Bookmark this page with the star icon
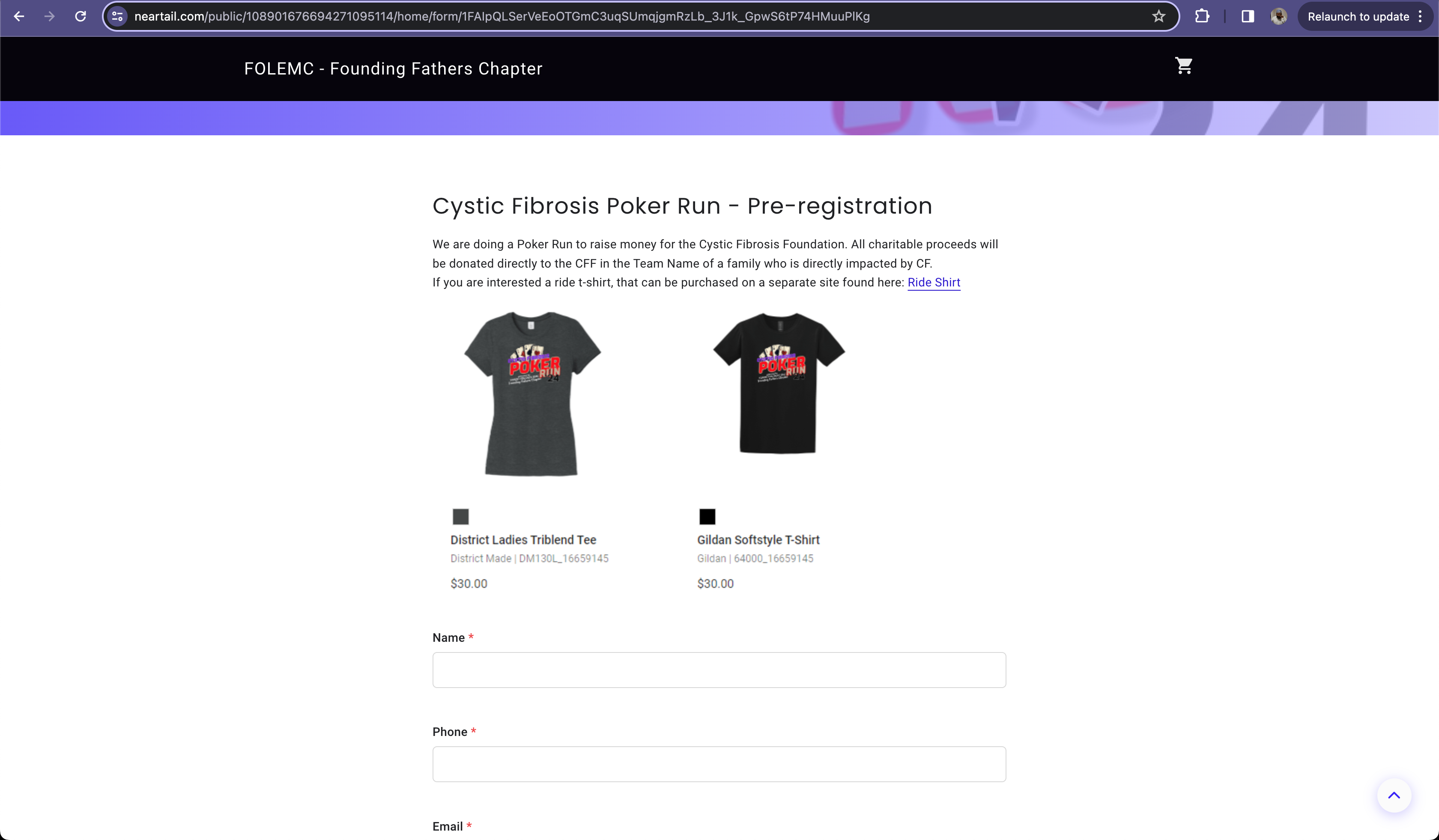 tap(1158, 17)
